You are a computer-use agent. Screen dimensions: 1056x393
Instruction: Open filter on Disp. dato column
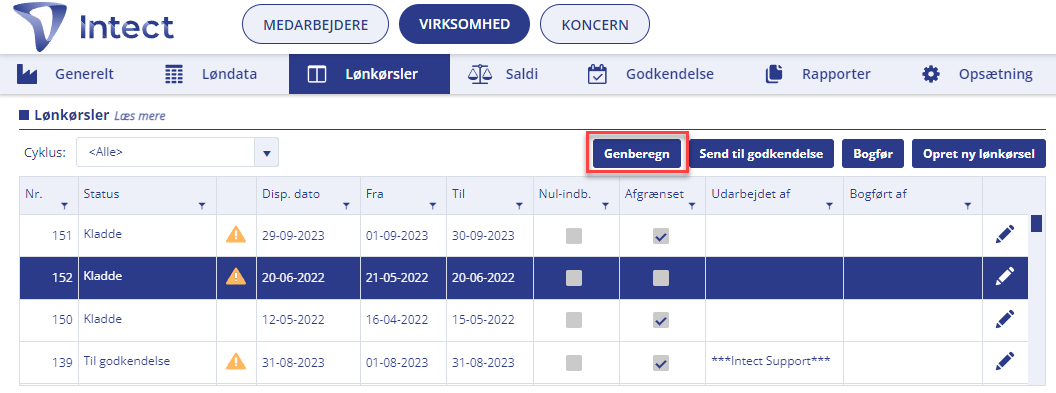coord(346,206)
